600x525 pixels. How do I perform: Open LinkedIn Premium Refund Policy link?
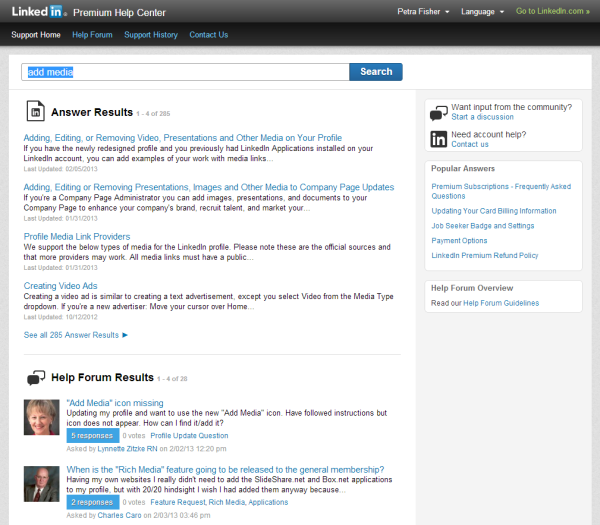click(484, 256)
